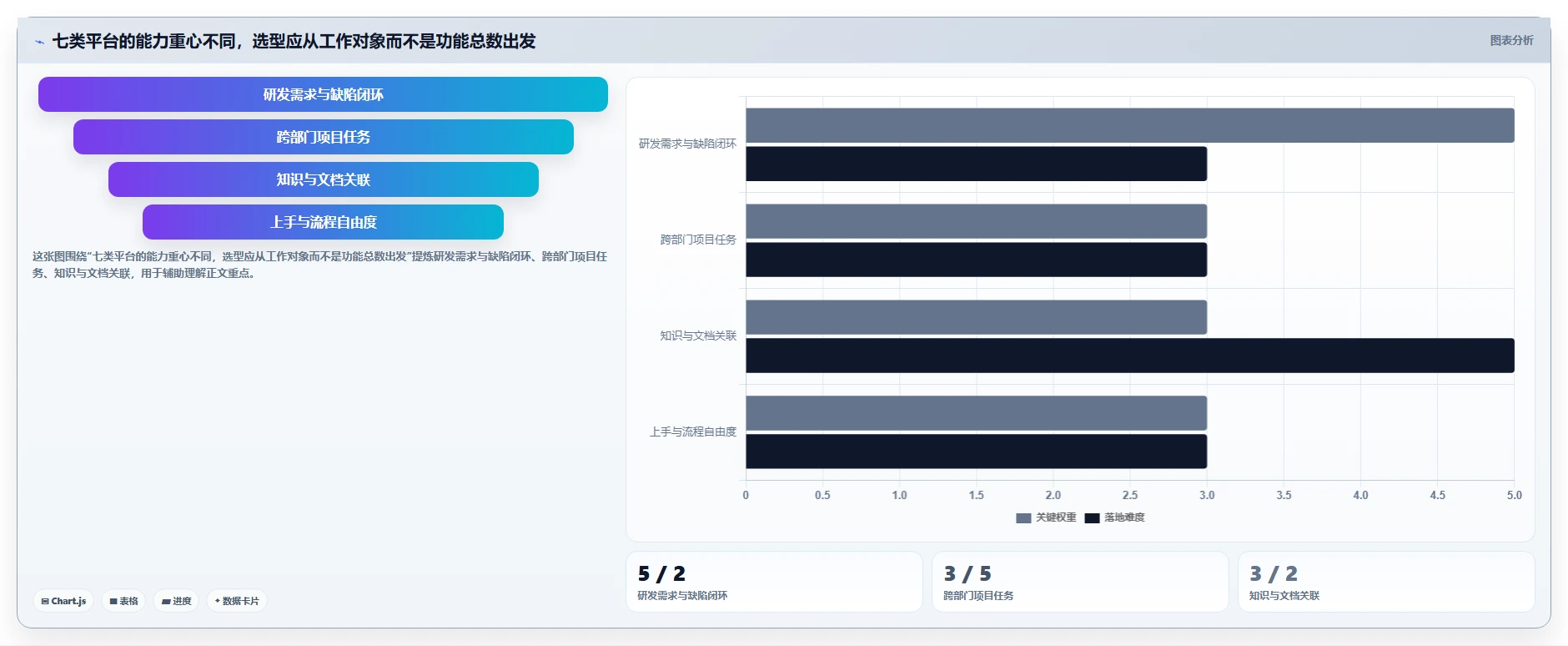Select the 跨部门项目任务 funnel bar

point(323,137)
